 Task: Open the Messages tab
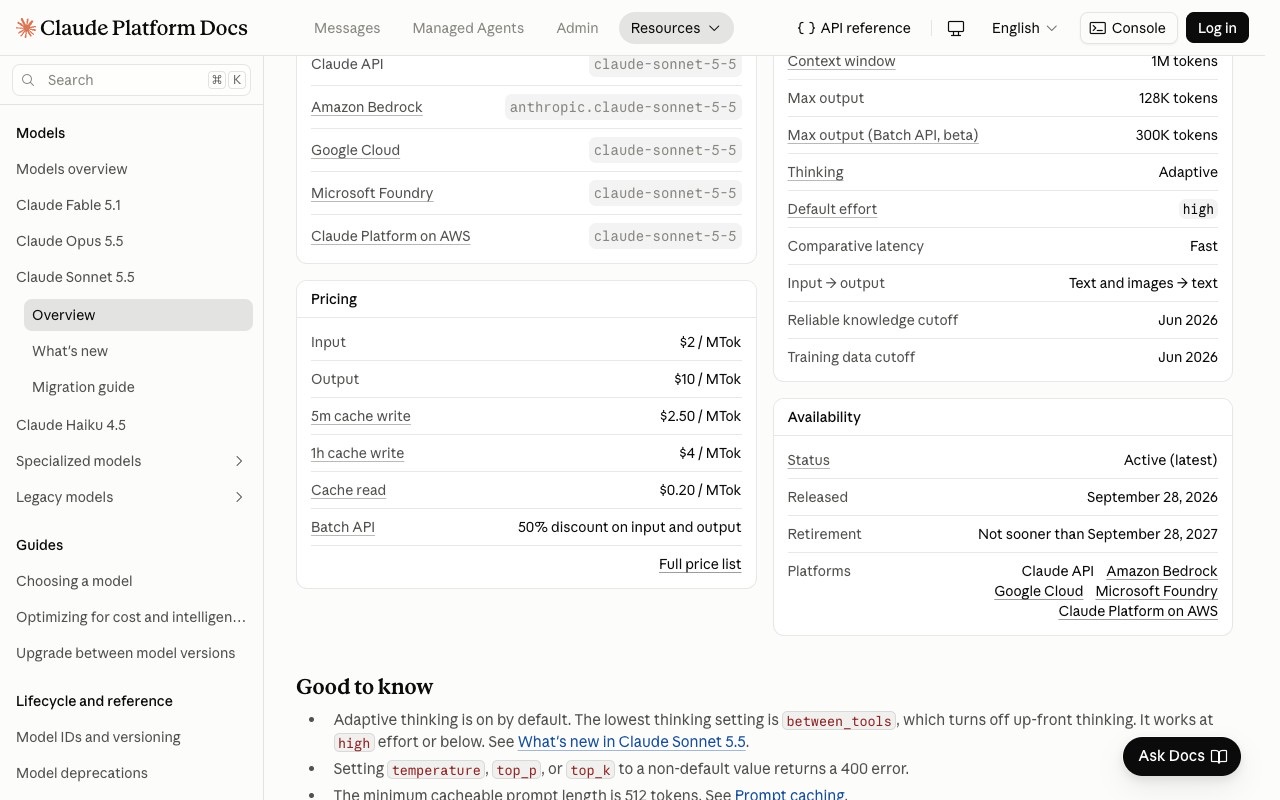347,28
